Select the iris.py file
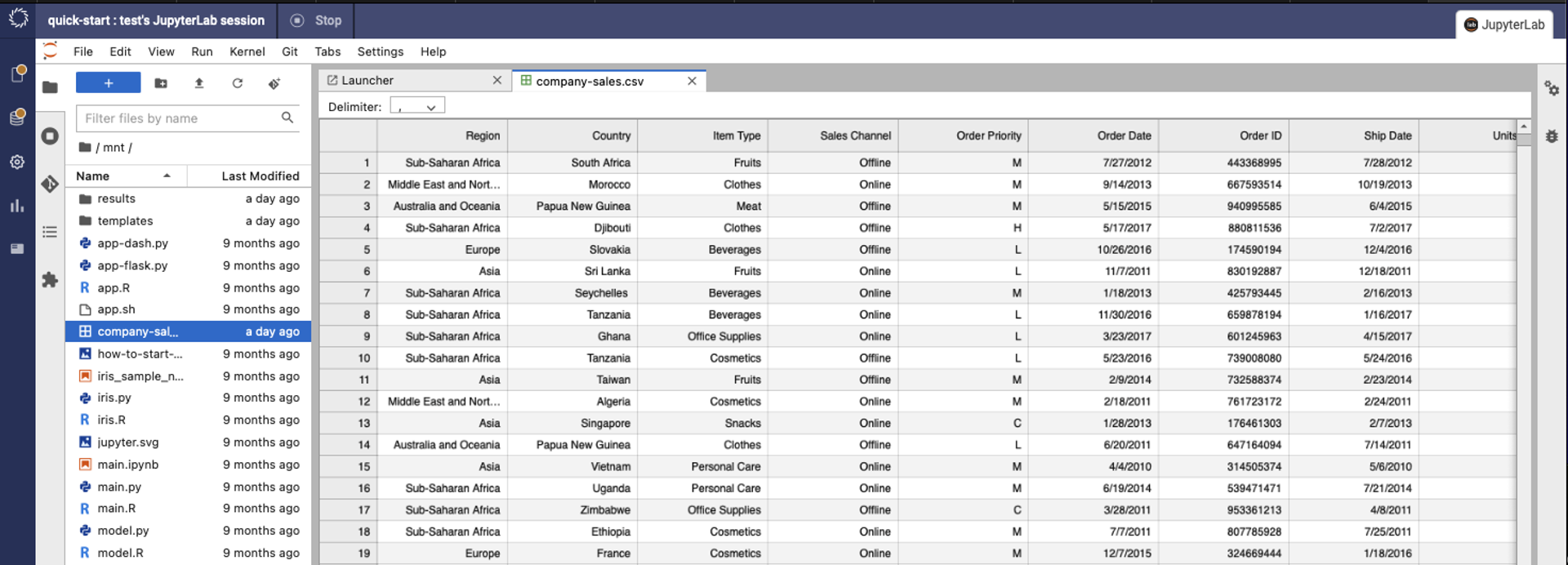 (x=188, y=398)
